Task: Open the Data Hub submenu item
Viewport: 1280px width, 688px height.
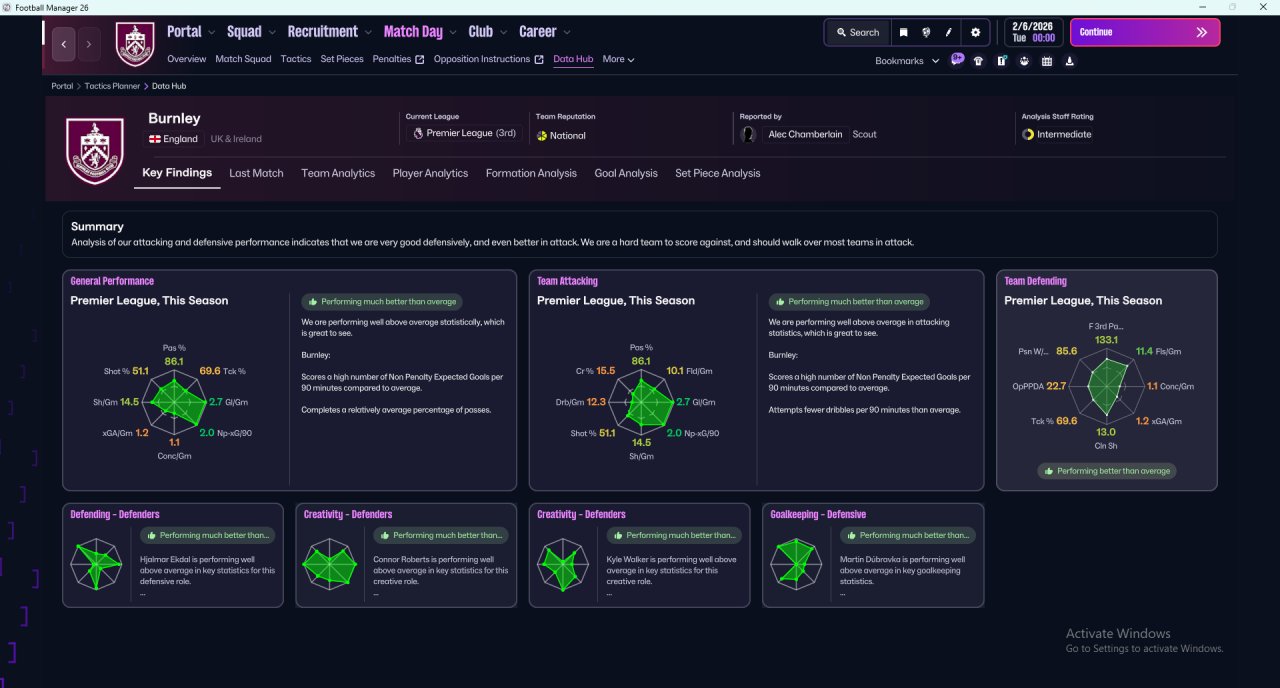Action: click(573, 59)
